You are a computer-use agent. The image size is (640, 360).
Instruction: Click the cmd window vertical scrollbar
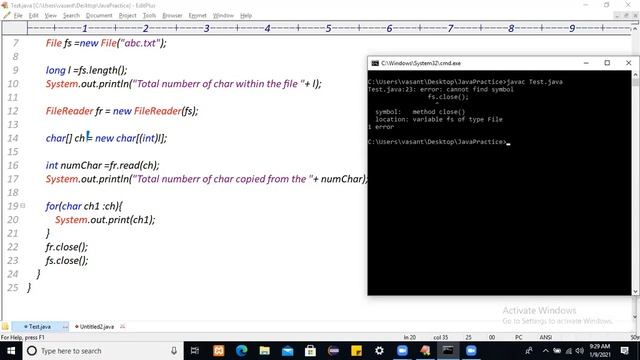coord(636,182)
